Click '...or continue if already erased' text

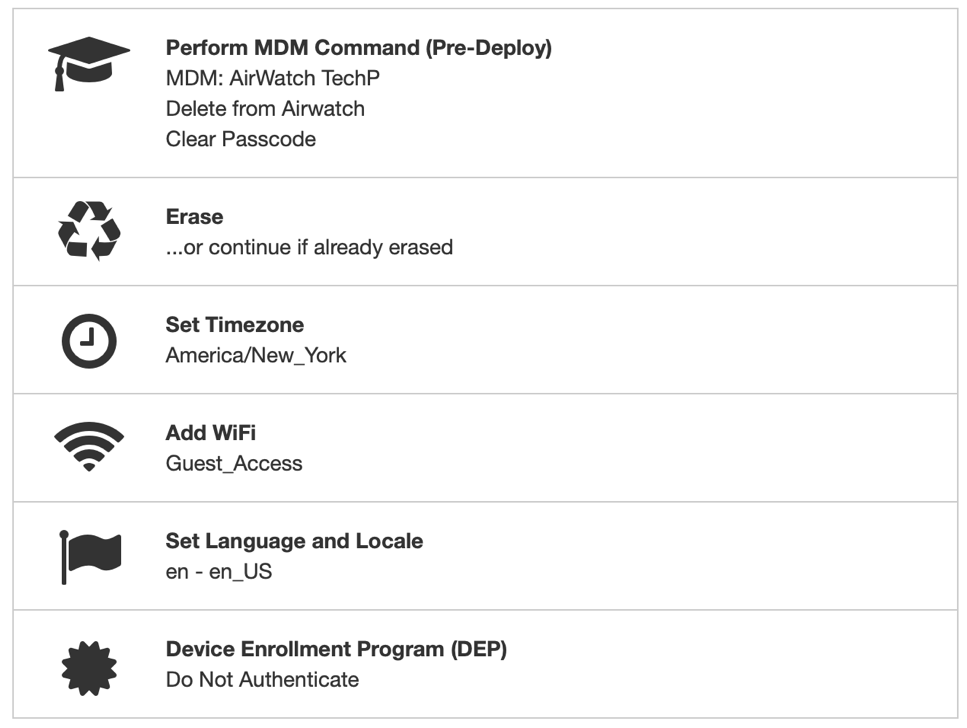click(309, 247)
